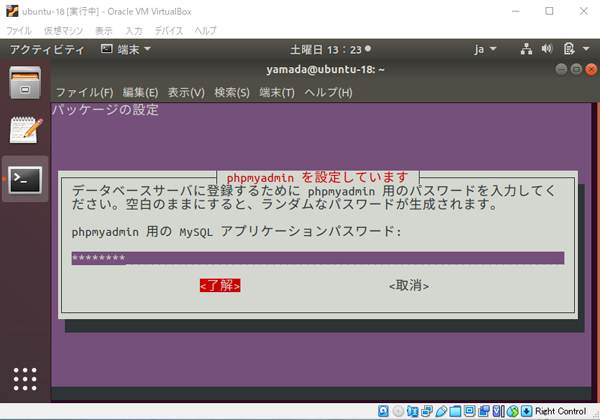Expand the system menu arrow in top bar
This screenshot has height=420, width=600.
586,49
